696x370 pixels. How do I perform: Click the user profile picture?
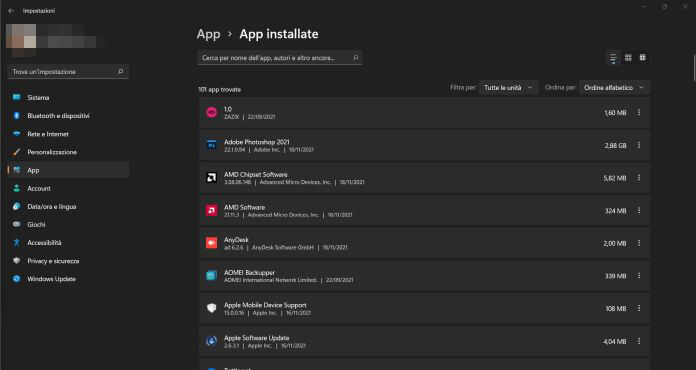[21, 40]
